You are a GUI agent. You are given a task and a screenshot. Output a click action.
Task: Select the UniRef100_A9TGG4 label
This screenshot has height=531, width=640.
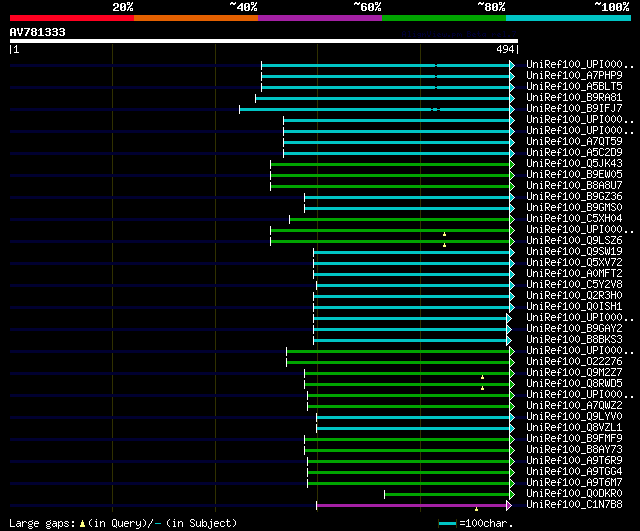574,472
